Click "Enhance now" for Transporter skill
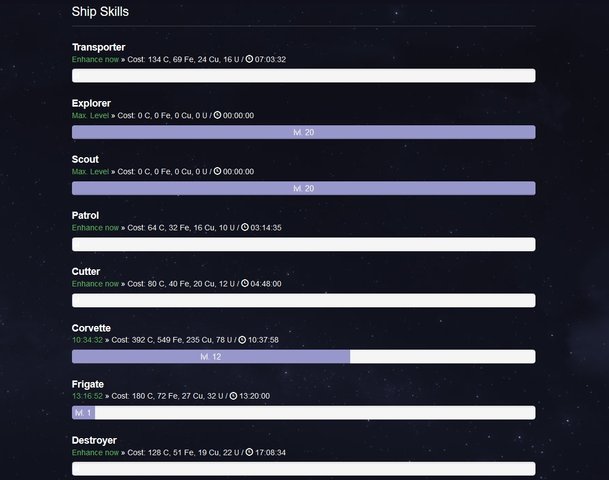 [x=95, y=60]
